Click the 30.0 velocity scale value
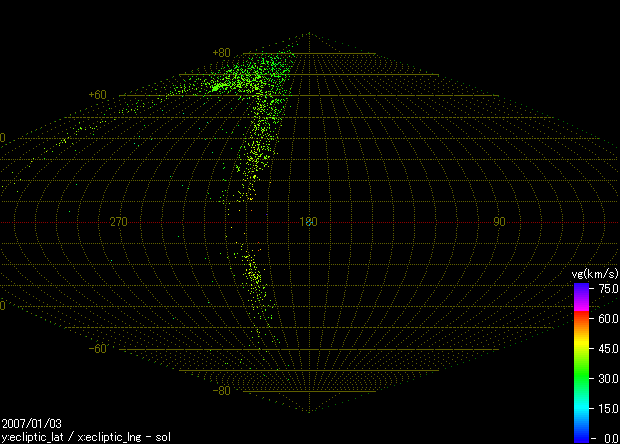This screenshot has width=620, height=444. 607,378
